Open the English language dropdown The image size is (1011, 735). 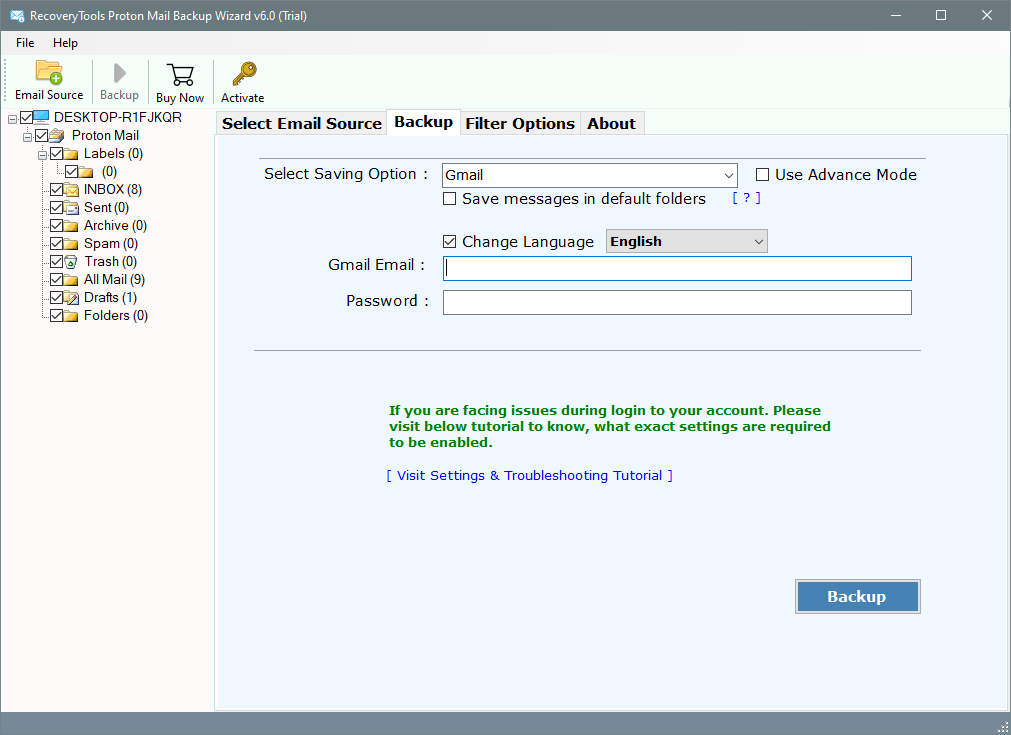(x=686, y=241)
